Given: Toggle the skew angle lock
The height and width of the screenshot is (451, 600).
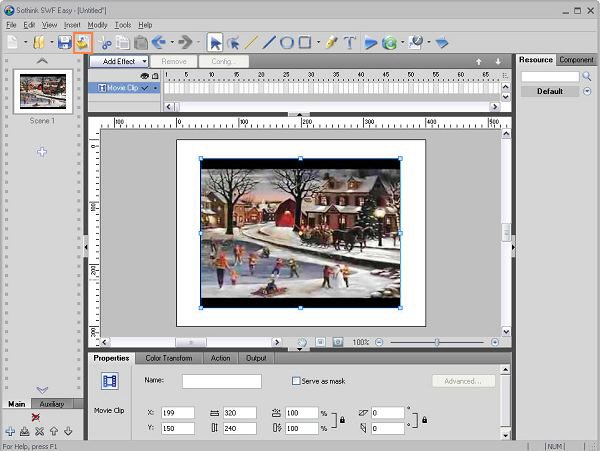Looking at the screenshot, I should pos(424,420).
